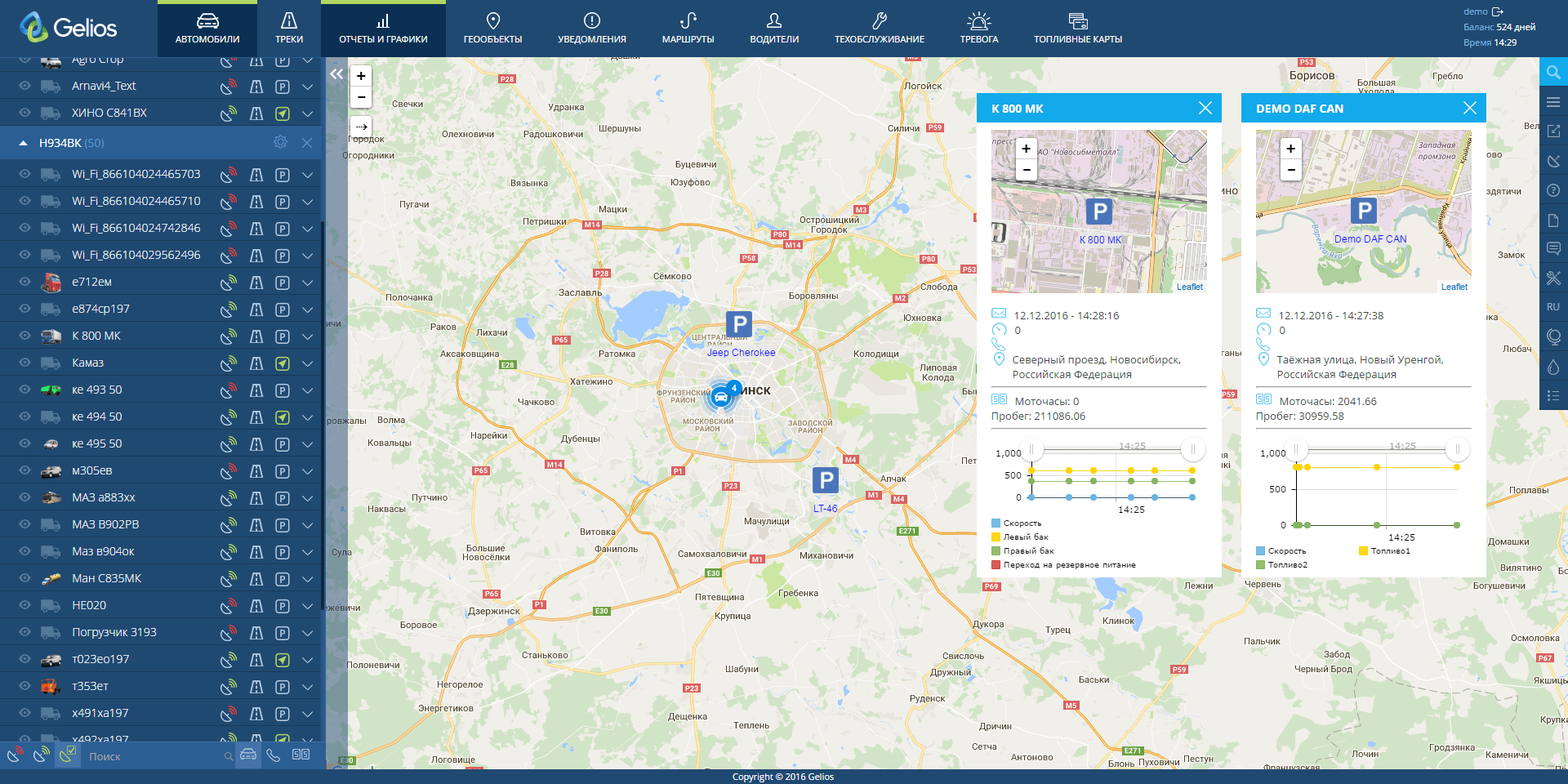Click the document icon in right sidebar
This screenshot has width=1568, height=784.
(1553, 220)
